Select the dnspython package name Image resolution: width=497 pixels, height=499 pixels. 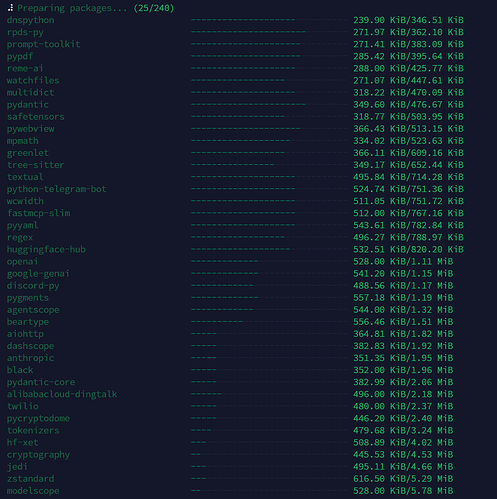pos(30,20)
